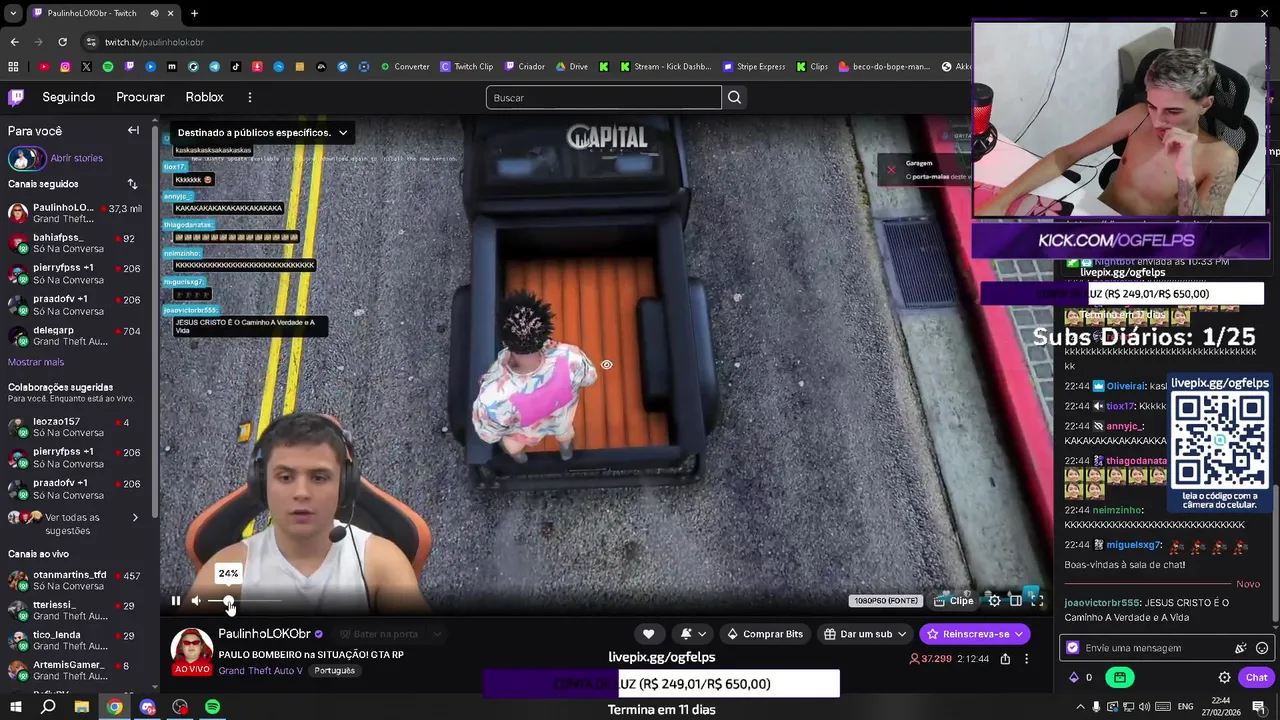Open chat celebration party icon
Image resolution: width=1280 pixels, height=720 pixels.
point(1241,648)
